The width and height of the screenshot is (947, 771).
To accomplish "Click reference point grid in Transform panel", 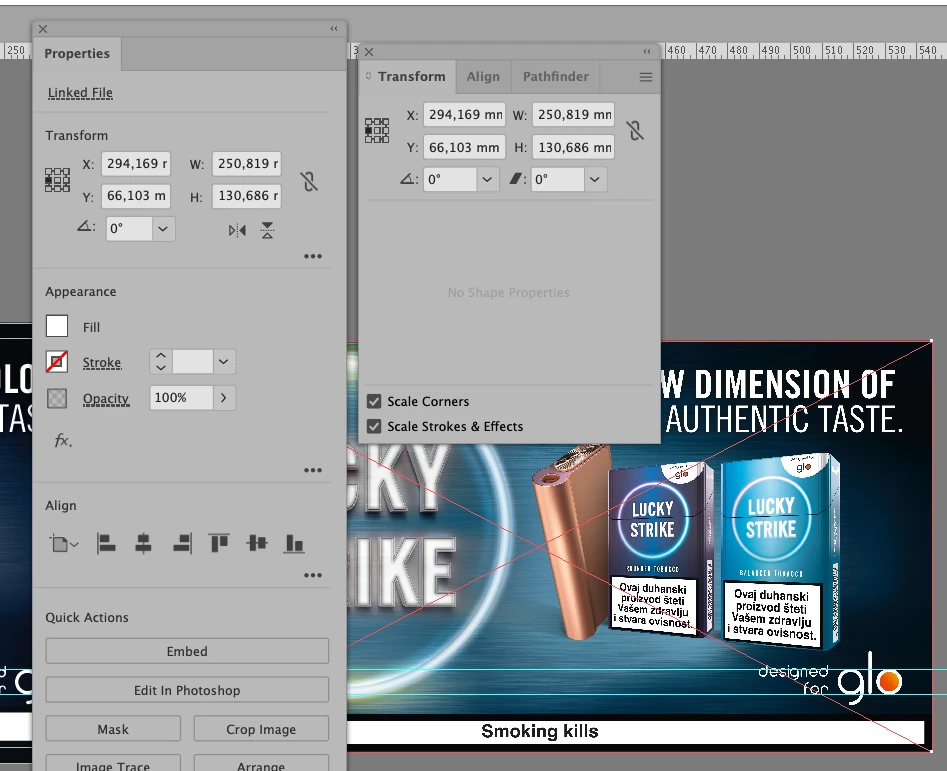I will coord(377,130).
